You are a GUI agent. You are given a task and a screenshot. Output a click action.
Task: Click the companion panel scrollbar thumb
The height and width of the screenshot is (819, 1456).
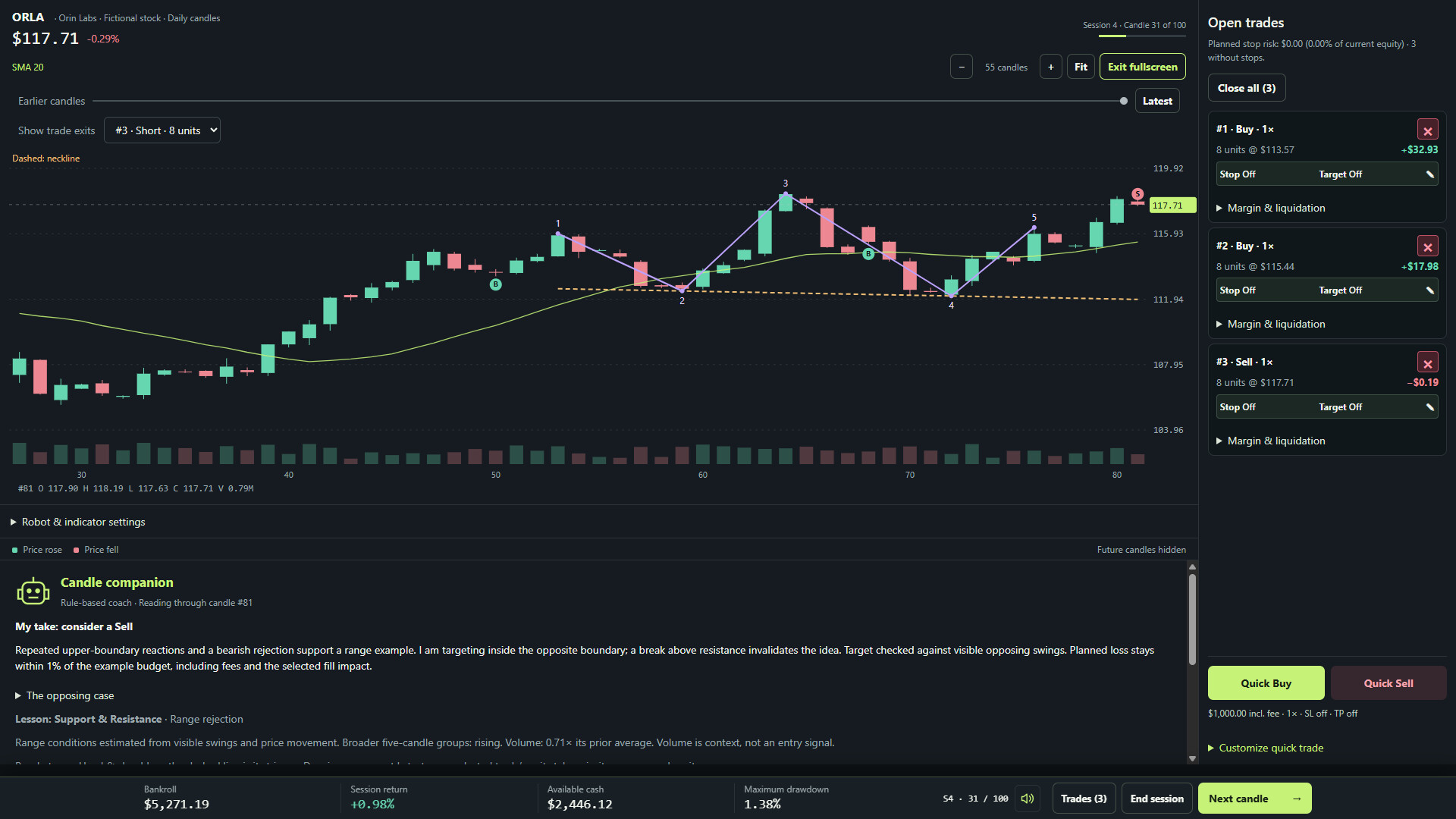point(1192,620)
